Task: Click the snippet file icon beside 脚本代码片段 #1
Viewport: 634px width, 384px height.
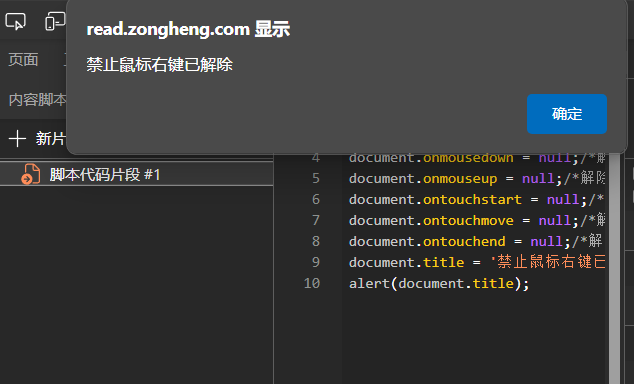Action: pyautogui.click(x=30, y=174)
